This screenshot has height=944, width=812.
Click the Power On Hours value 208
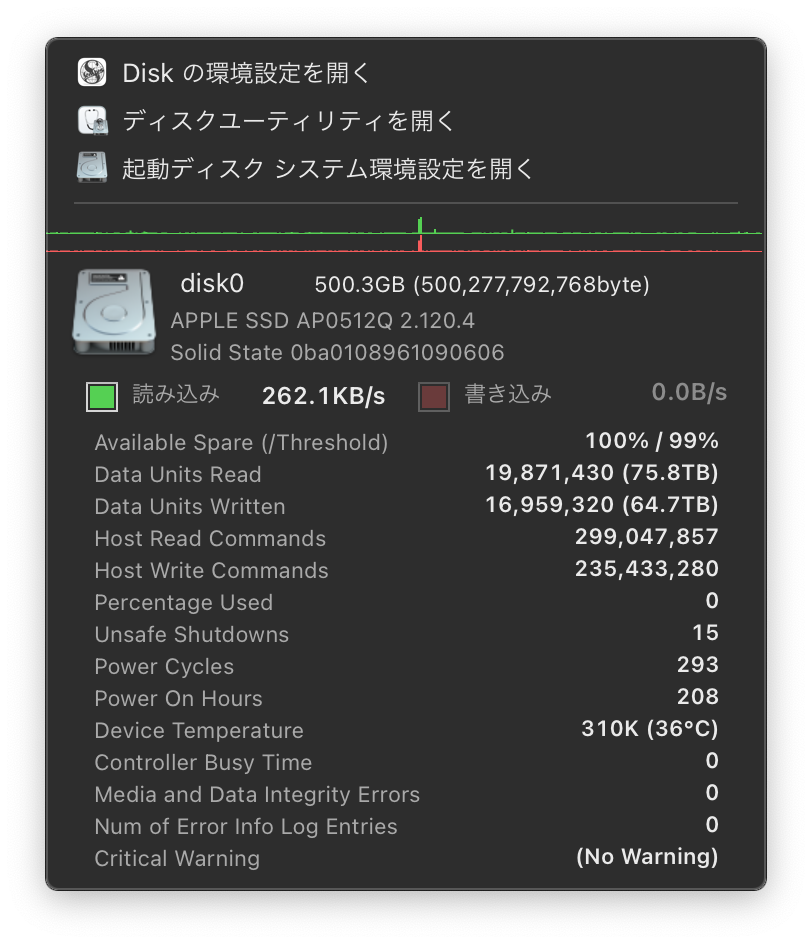coord(698,696)
